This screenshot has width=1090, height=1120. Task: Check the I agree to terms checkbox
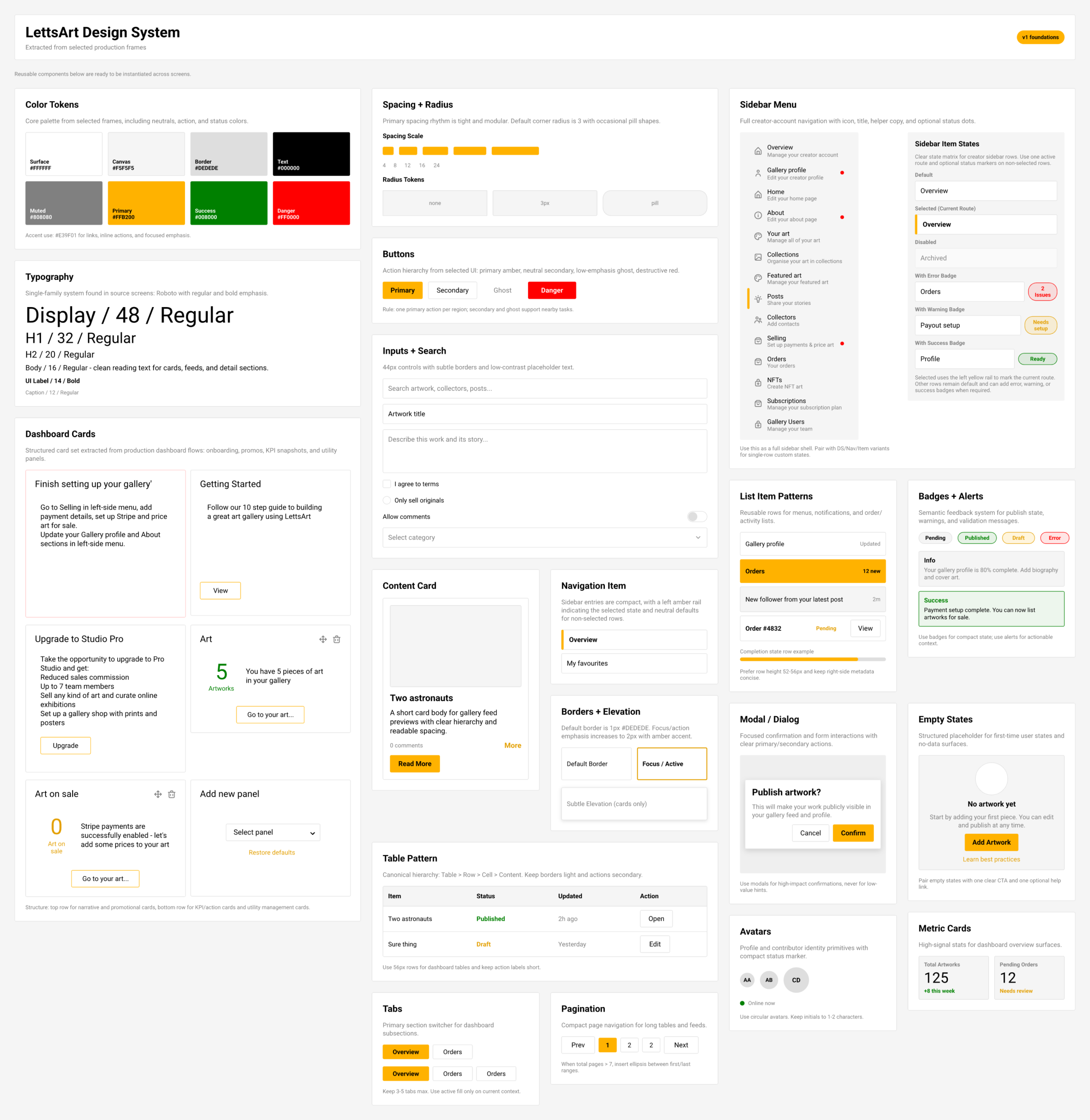387,484
